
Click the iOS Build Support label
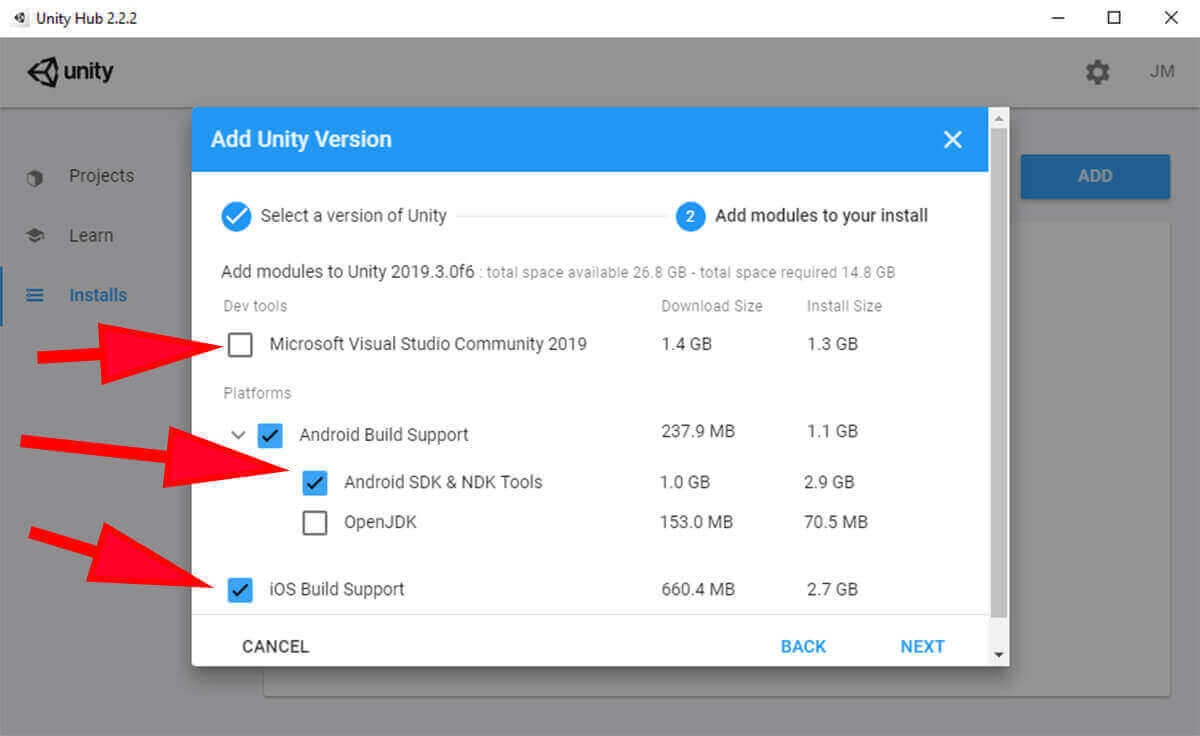click(x=337, y=589)
